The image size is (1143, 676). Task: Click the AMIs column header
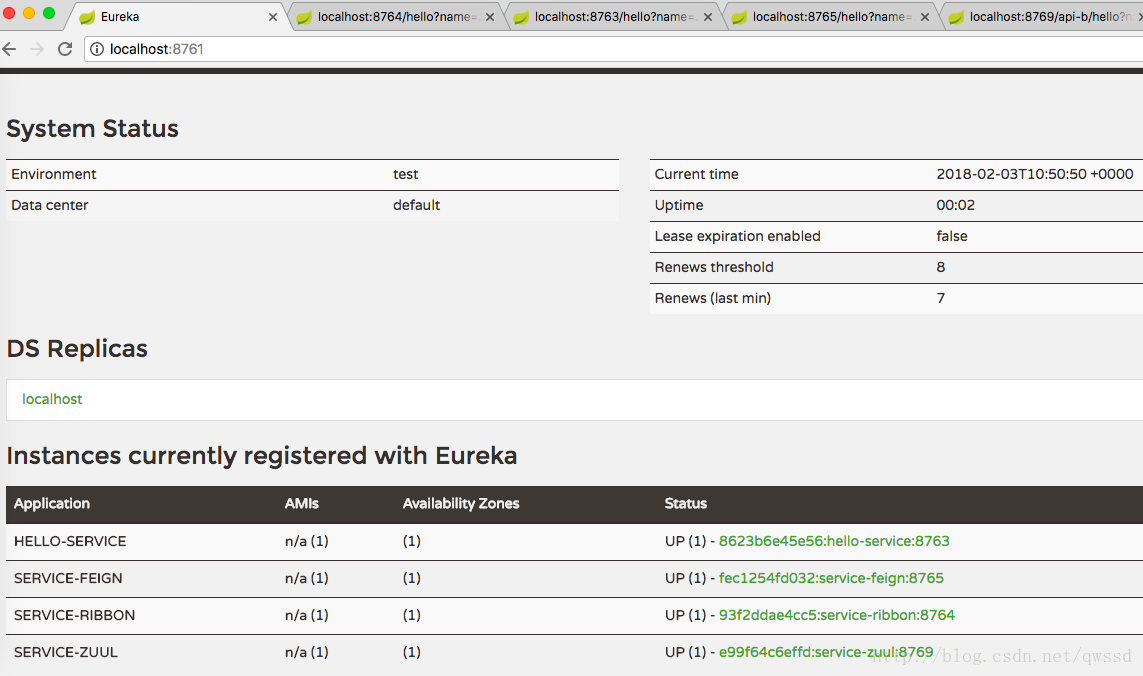click(302, 503)
